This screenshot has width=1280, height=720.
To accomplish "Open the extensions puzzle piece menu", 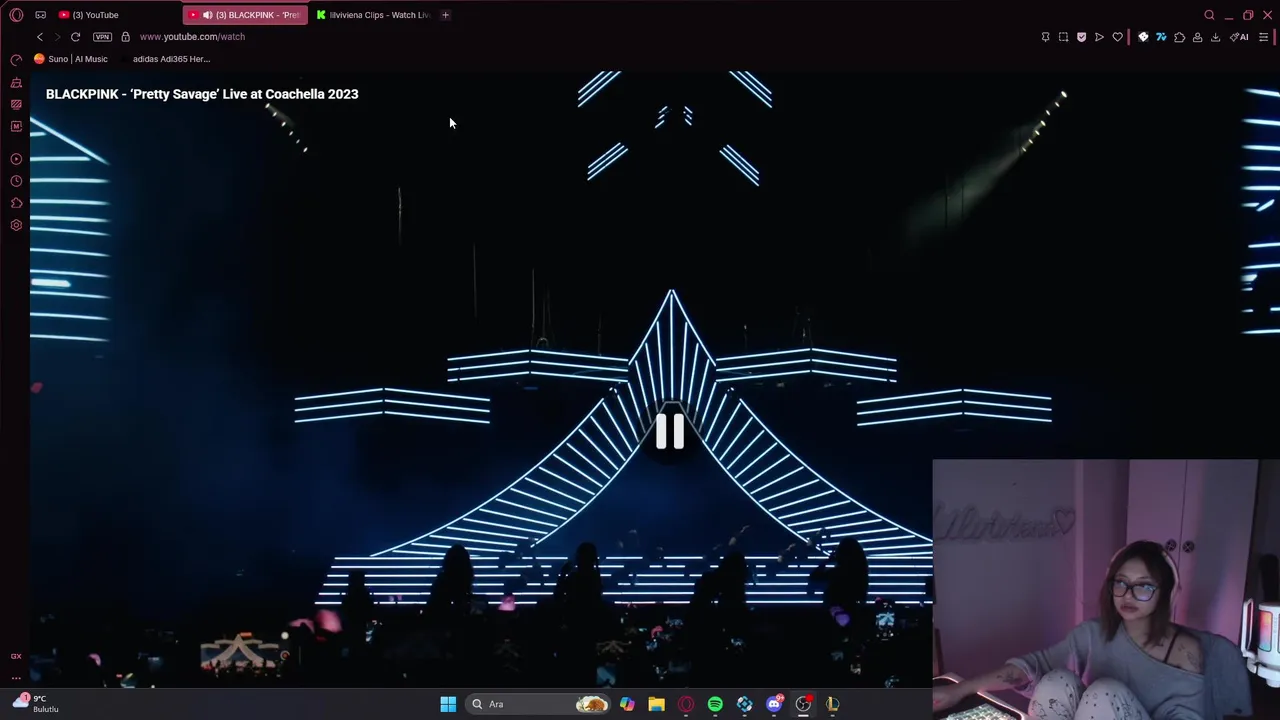I will coord(1179,37).
